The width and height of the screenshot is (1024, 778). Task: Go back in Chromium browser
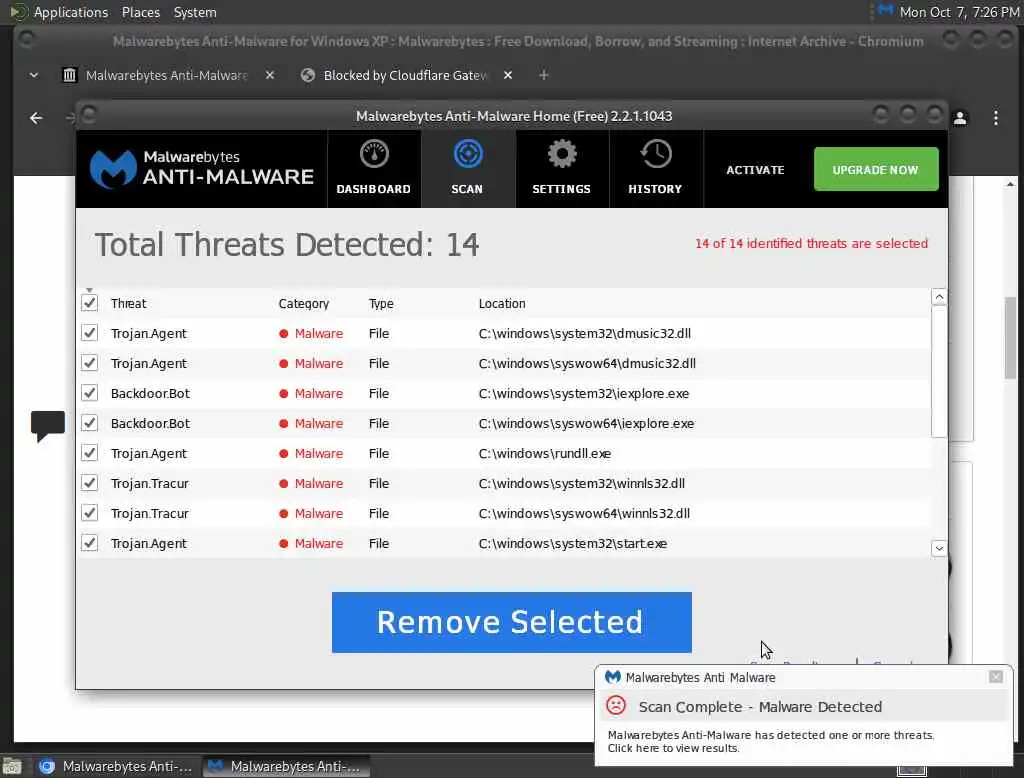point(36,118)
